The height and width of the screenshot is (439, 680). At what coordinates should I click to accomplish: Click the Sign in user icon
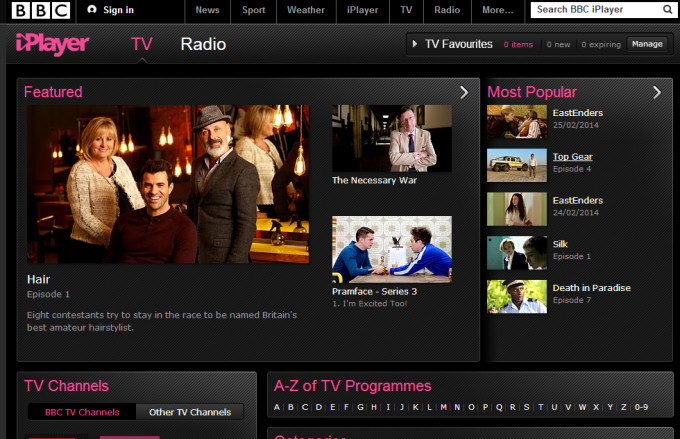[92, 10]
